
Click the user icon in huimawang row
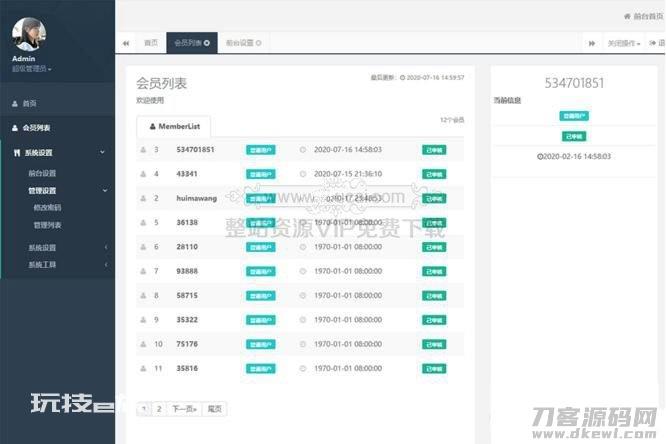143,198
